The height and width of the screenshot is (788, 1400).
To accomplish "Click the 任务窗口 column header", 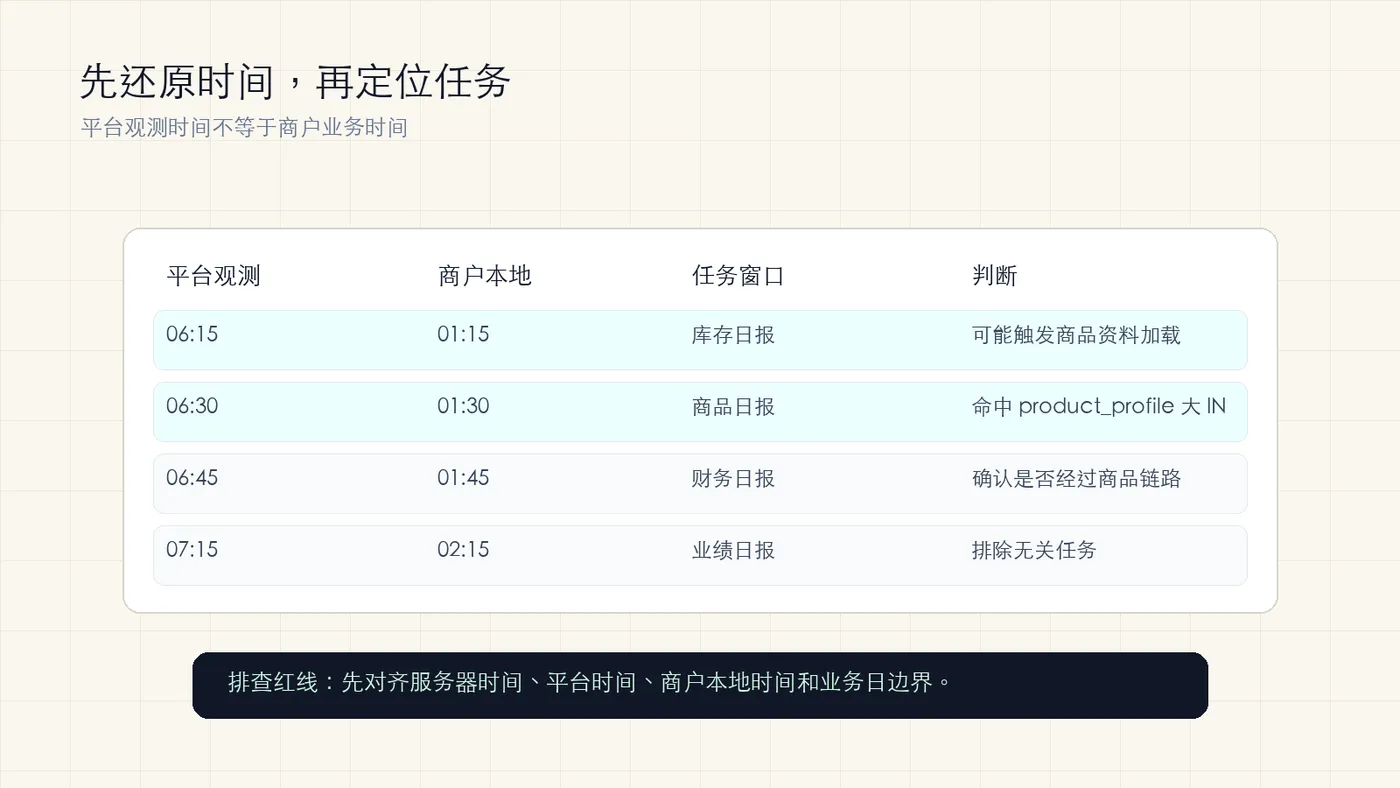I will tap(738, 276).
